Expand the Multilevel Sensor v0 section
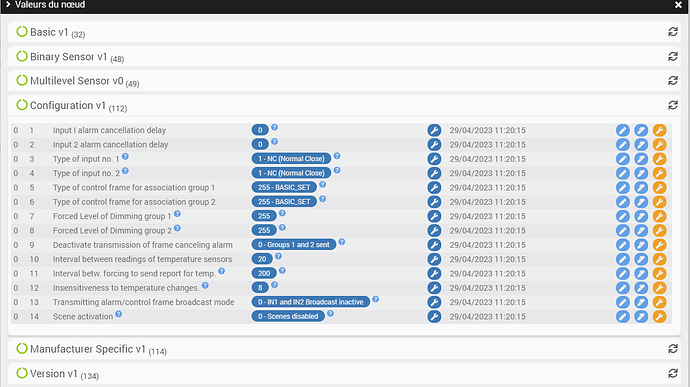This screenshot has width=690, height=387. (77, 81)
